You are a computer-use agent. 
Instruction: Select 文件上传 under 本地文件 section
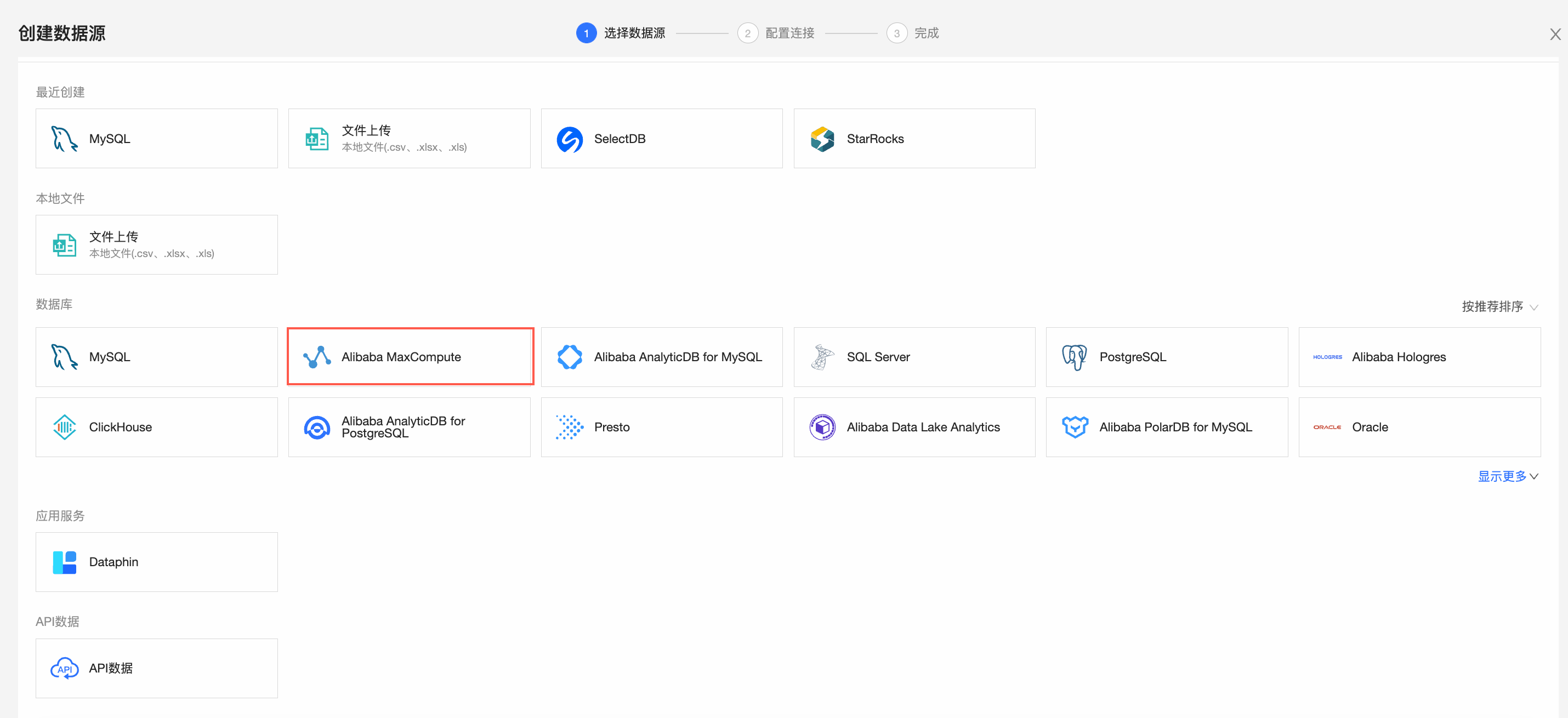click(156, 244)
